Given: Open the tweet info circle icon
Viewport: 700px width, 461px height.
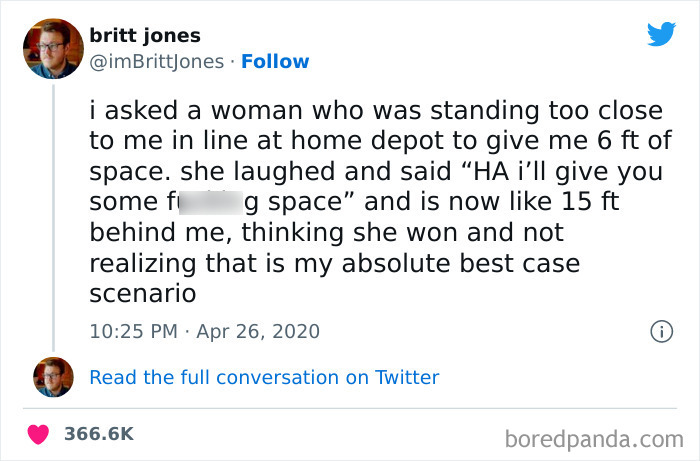Looking at the screenshot, I should coord(660,330).
